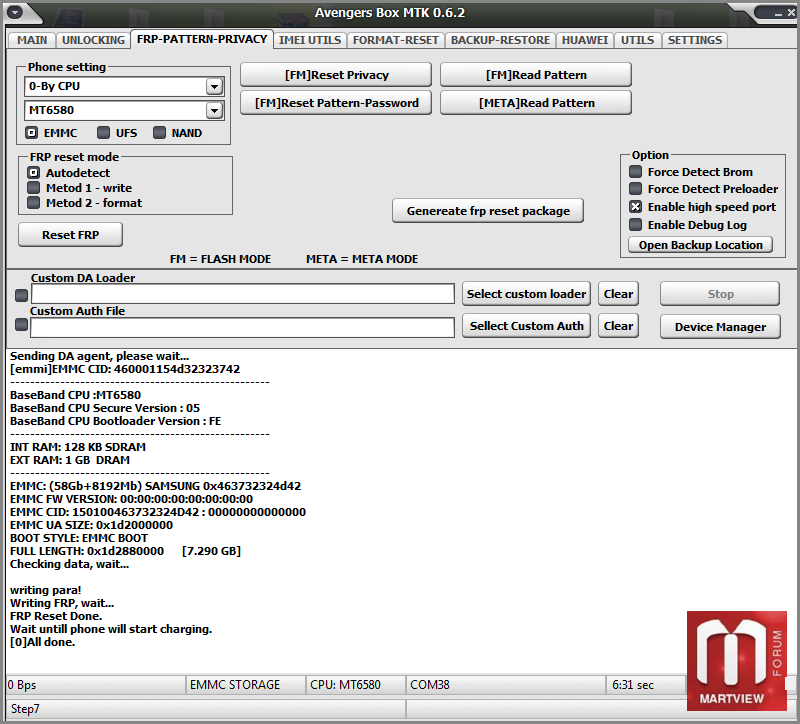Tick the Custom DA Loader checkbox
Screen dimensions: 800x724
(x=21, y=295)
